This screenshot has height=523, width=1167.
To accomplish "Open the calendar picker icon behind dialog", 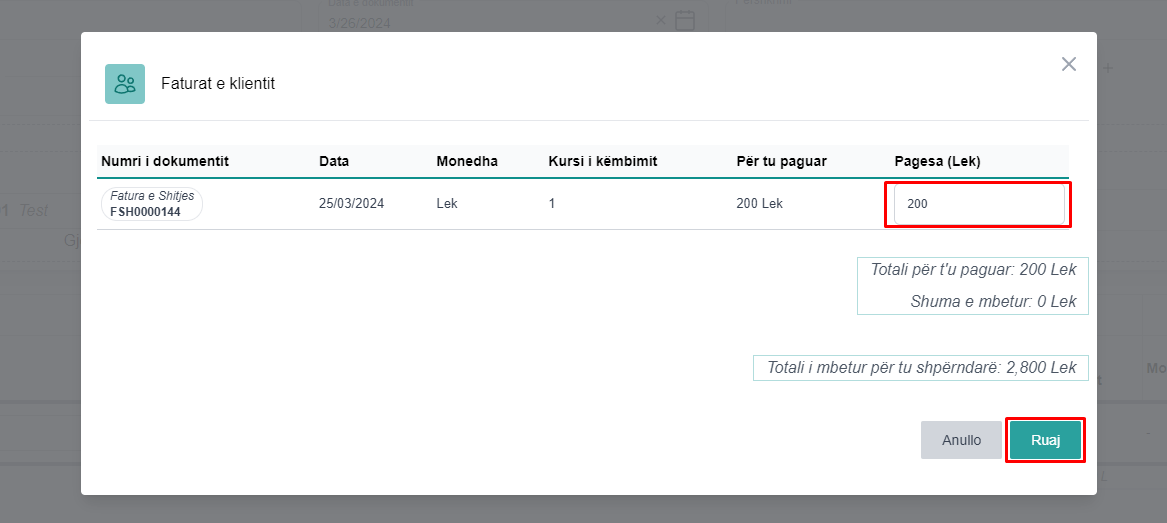I will [685, 20].
